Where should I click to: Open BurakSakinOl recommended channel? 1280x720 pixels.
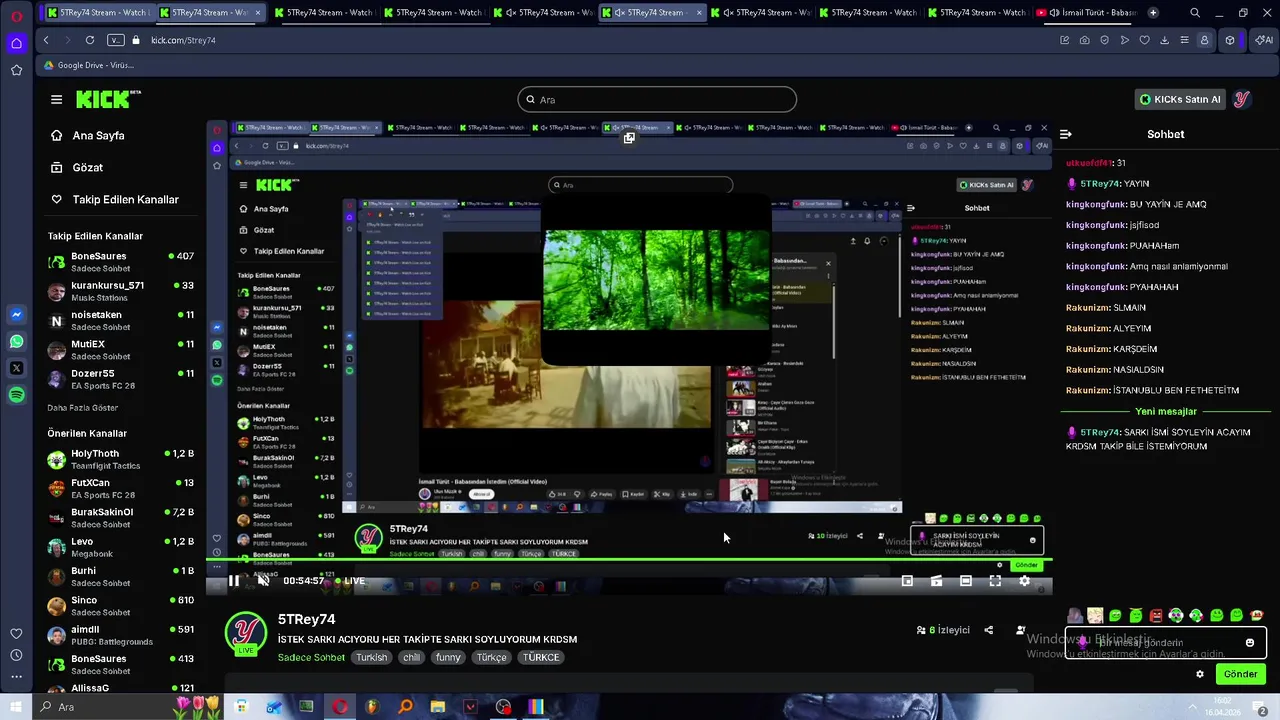(x=120, y=517)
